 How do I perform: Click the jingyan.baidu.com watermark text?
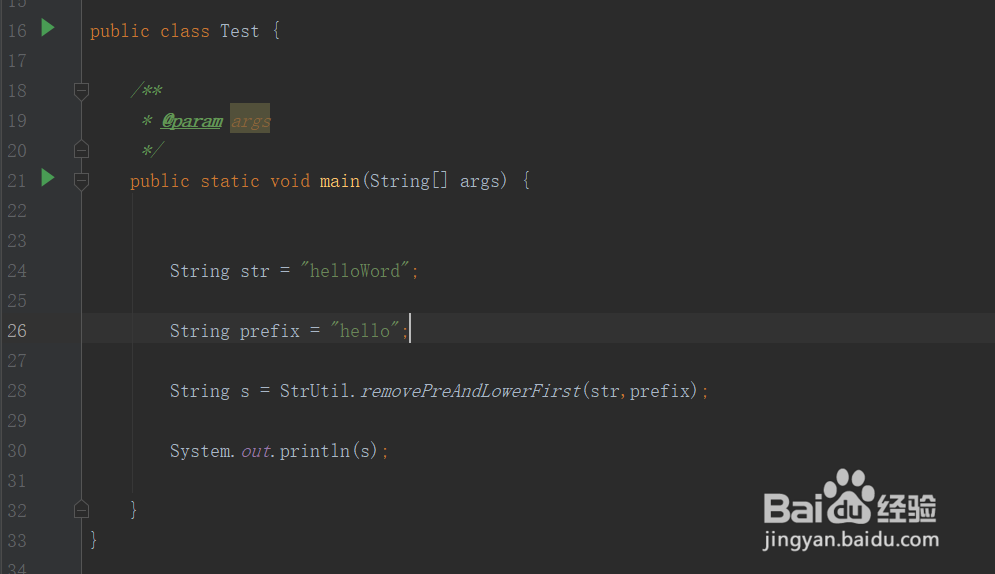click(x=851, y=540)
